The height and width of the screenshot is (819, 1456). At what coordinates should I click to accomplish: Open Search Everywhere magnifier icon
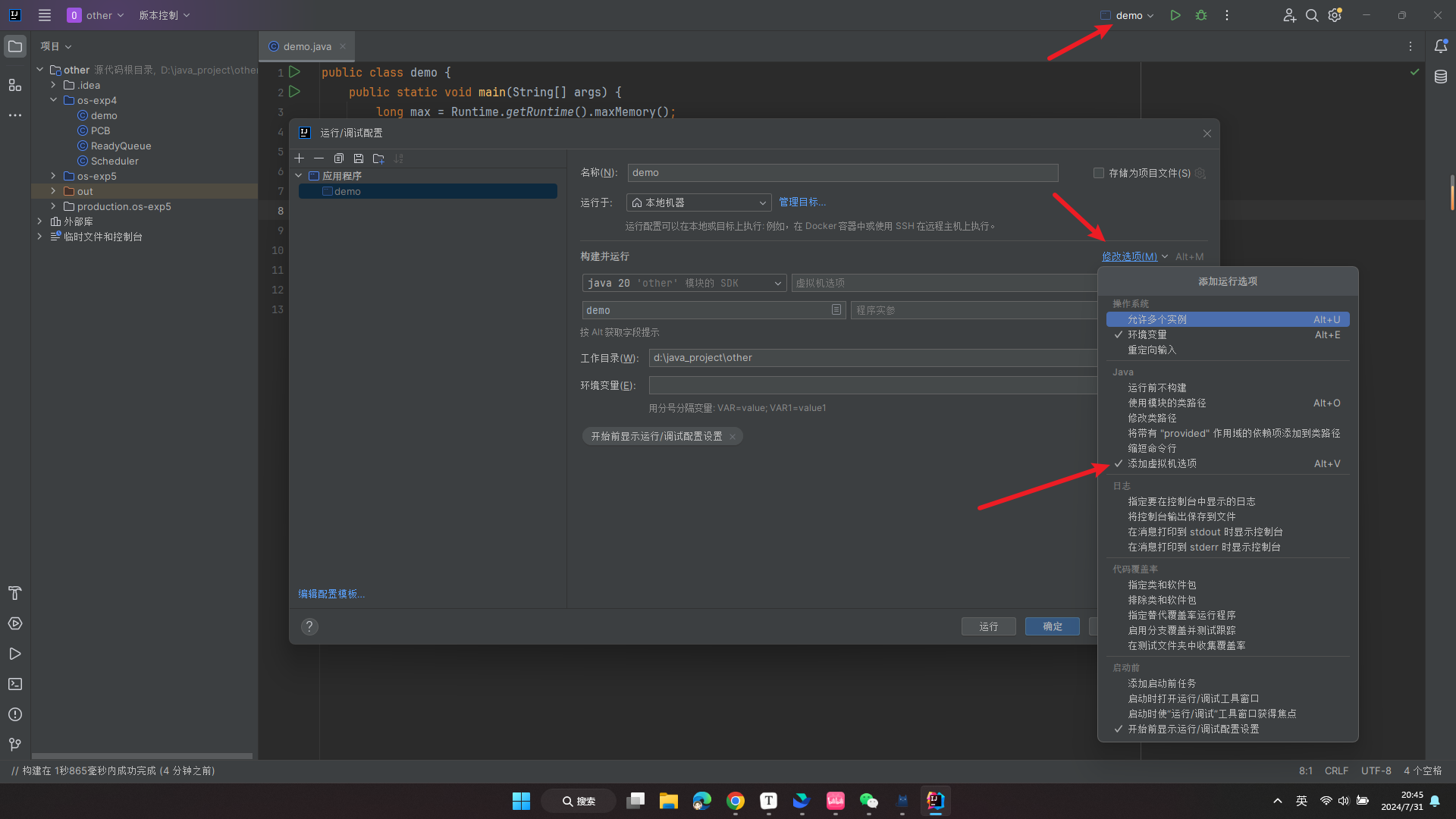pos(1312,15)
